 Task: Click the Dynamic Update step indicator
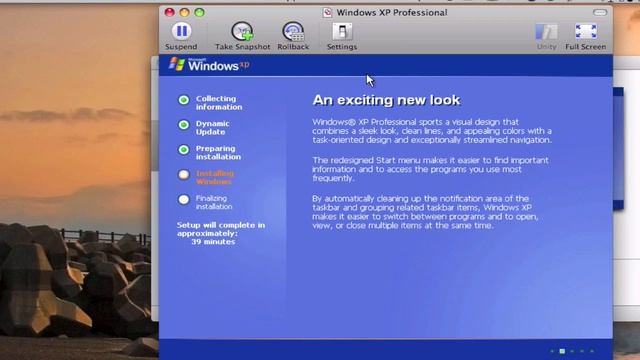point(184,125)
